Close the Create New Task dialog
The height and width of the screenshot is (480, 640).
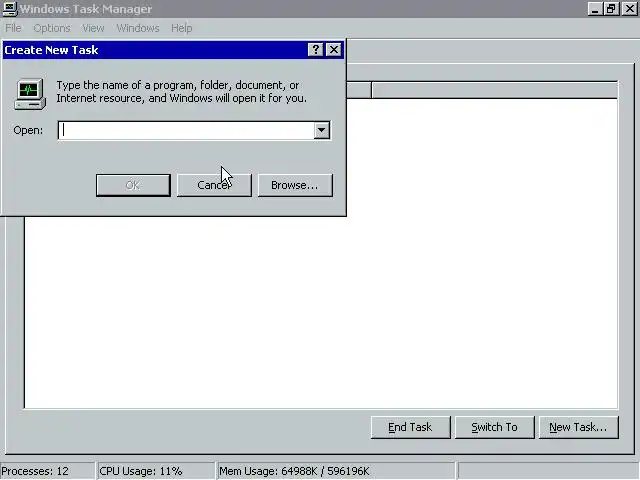(334, 50)
